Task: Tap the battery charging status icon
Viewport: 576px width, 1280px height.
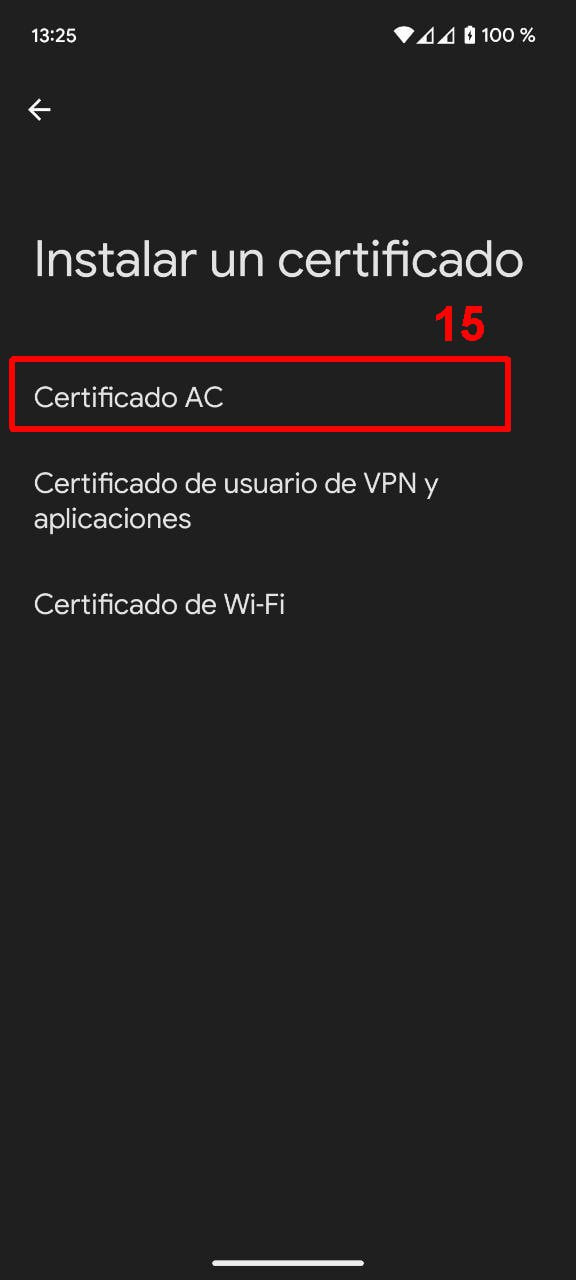Action: click(x=469, y=35)
